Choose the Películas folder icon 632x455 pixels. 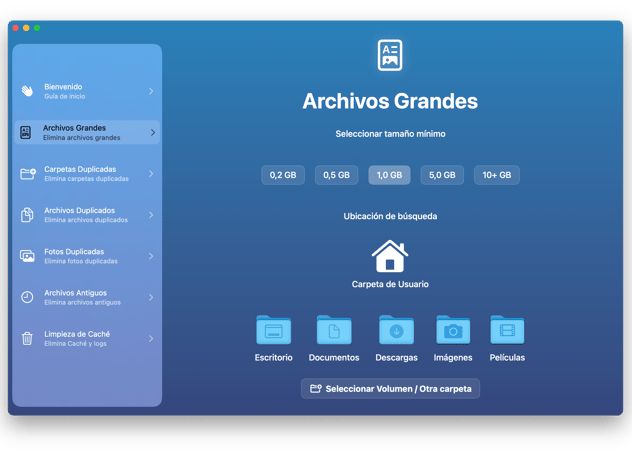pos(507,330)
